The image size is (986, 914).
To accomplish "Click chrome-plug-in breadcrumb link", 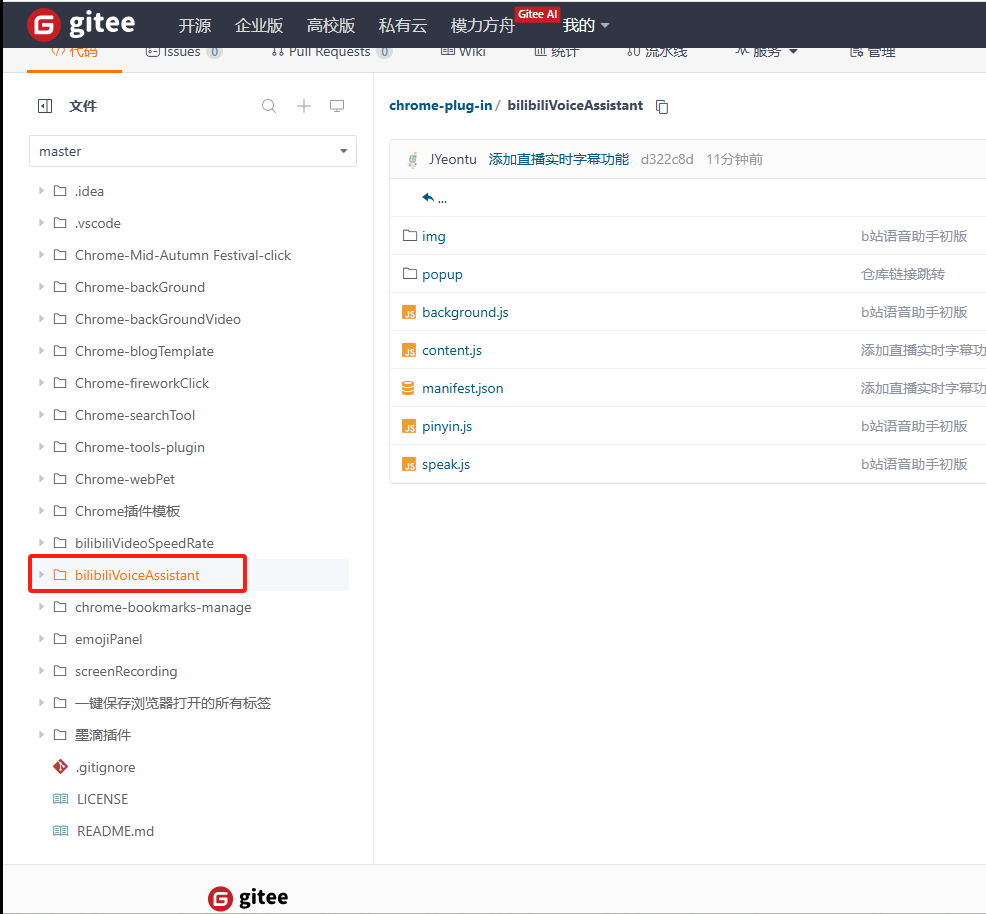I will click(440, 106).
